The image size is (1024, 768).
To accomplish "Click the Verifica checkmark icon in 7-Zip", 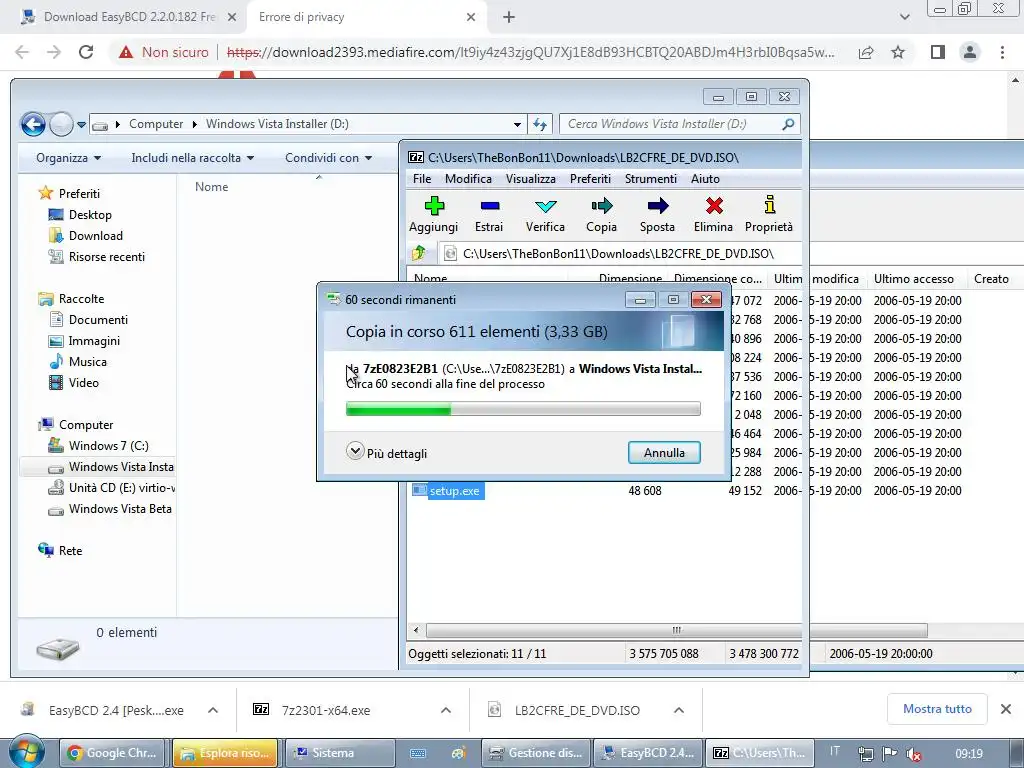I will pyautogui.click(x=545, y=206).
